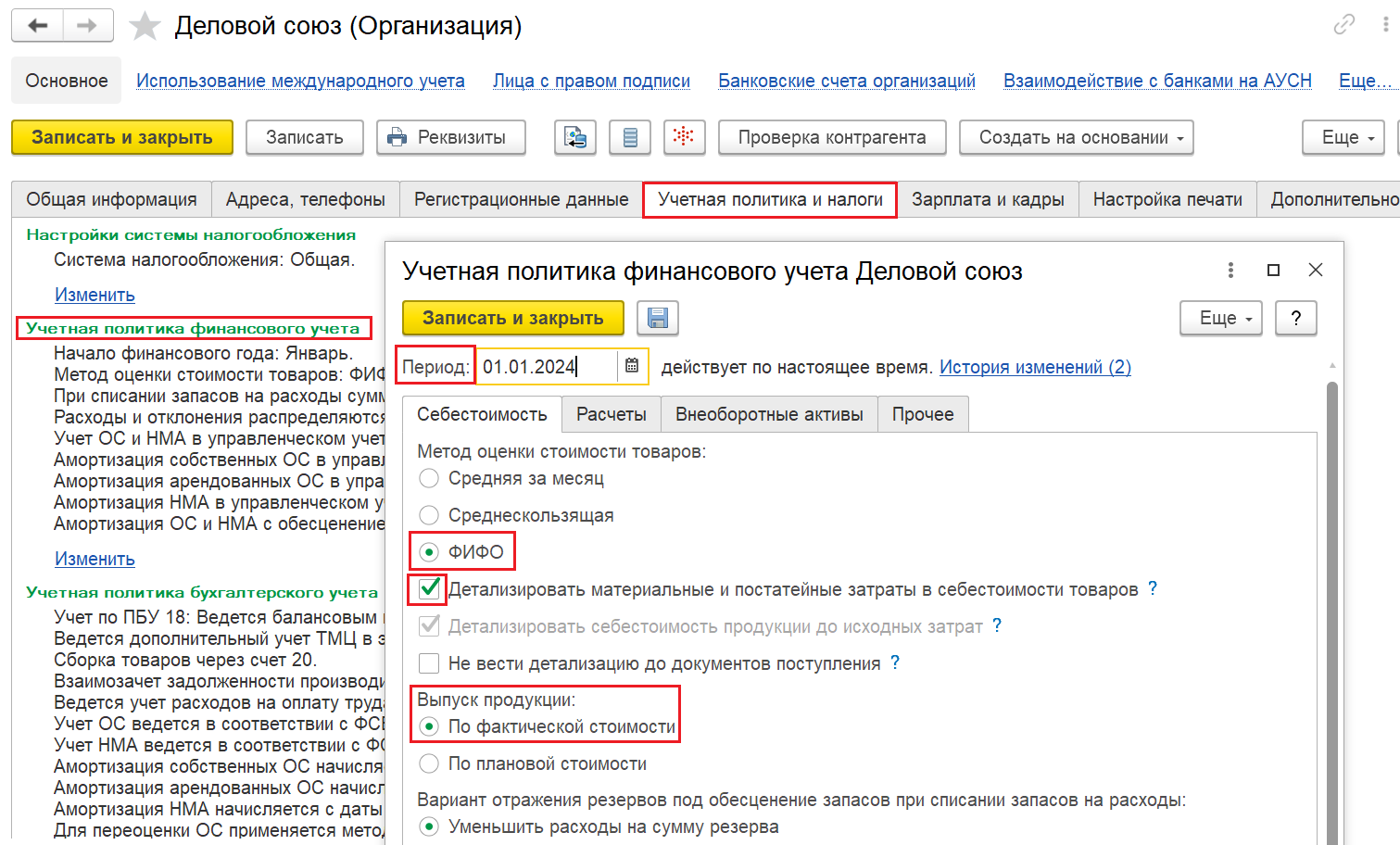1400x845 pixels.
Task: Maximize the accounting policy dialog window
Action: 1273,270
